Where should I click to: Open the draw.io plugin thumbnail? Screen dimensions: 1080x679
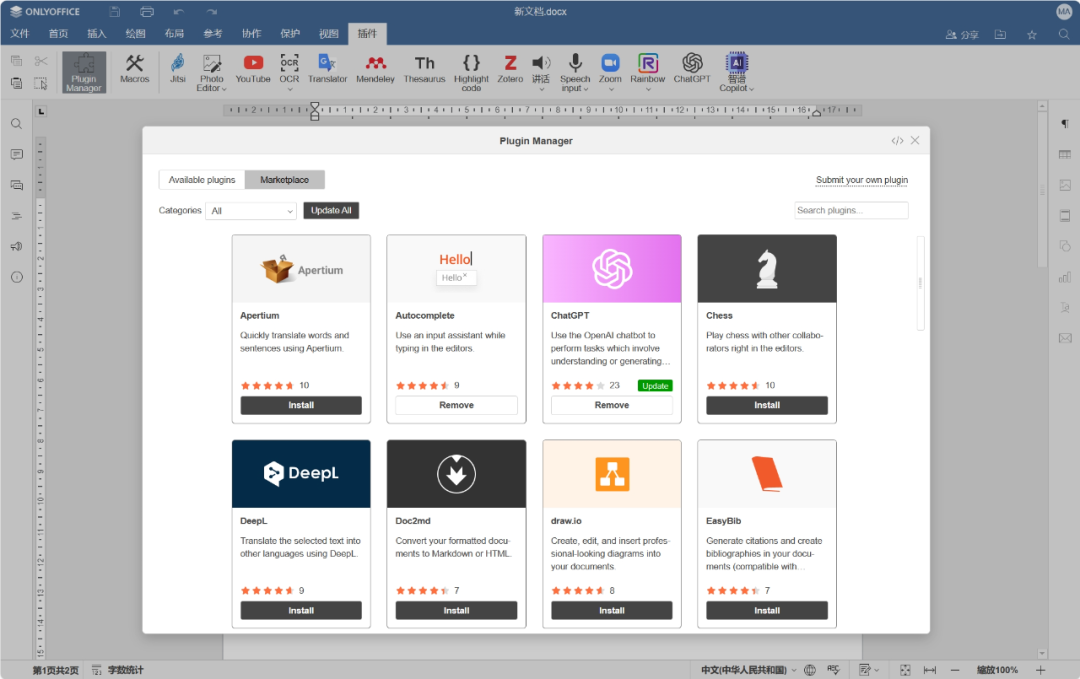click(612, 474)
